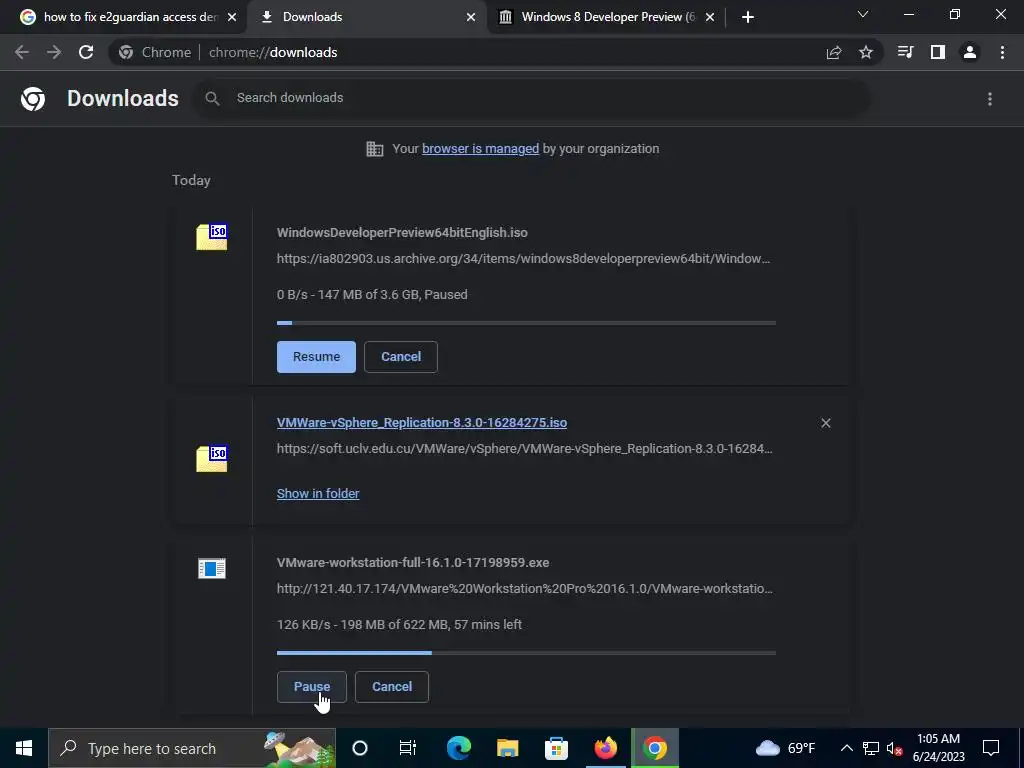1024x768 pixels.
Task: Click the browser back arrow
Action: pos(22,52)
